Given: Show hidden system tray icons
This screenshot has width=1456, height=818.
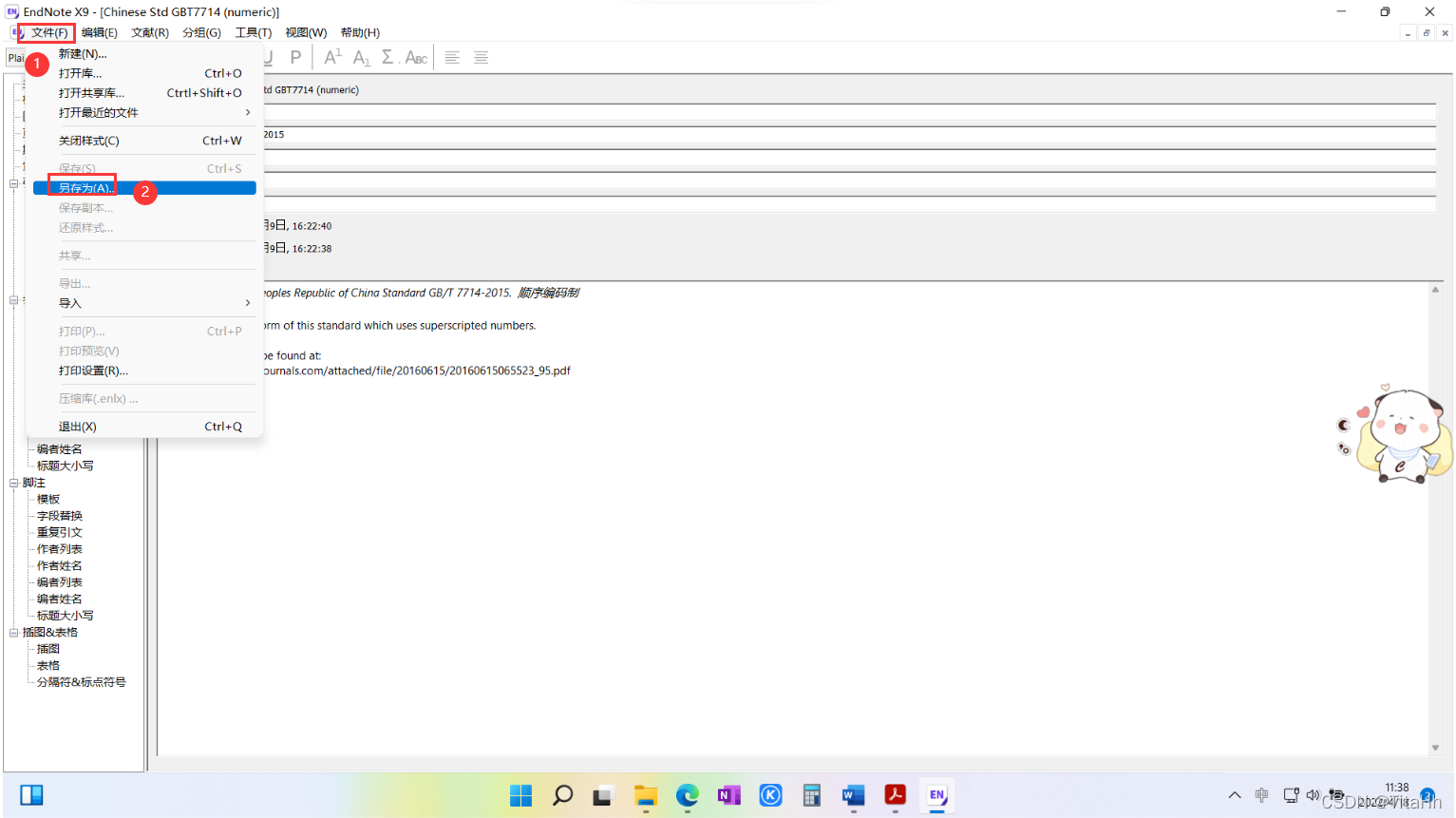Looking at the screenshot, I should point(1235,795).
